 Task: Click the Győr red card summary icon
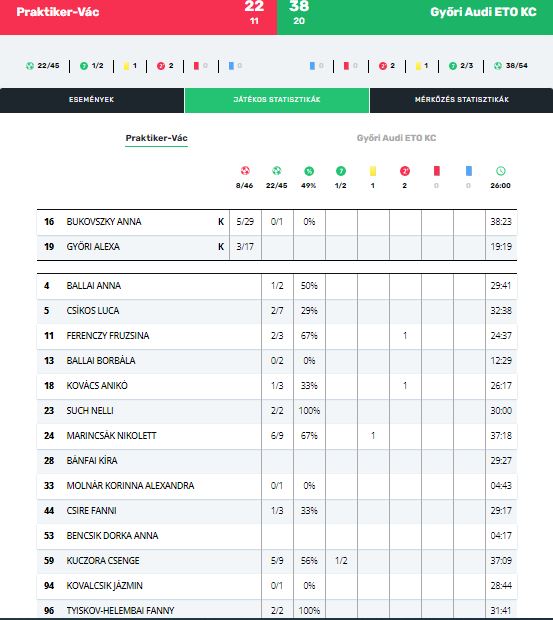[x=346, y=66]
